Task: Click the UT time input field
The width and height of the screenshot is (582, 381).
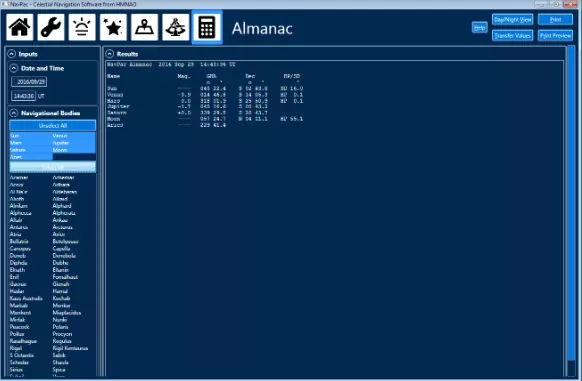Action: click(x=24, y=96)
